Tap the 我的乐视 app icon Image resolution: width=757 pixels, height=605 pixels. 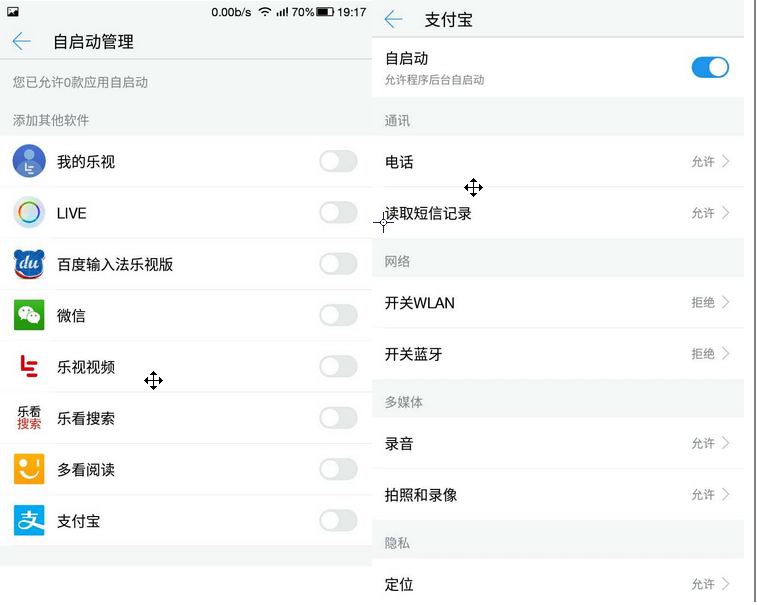pyautogui.click(x=29, y=161)
